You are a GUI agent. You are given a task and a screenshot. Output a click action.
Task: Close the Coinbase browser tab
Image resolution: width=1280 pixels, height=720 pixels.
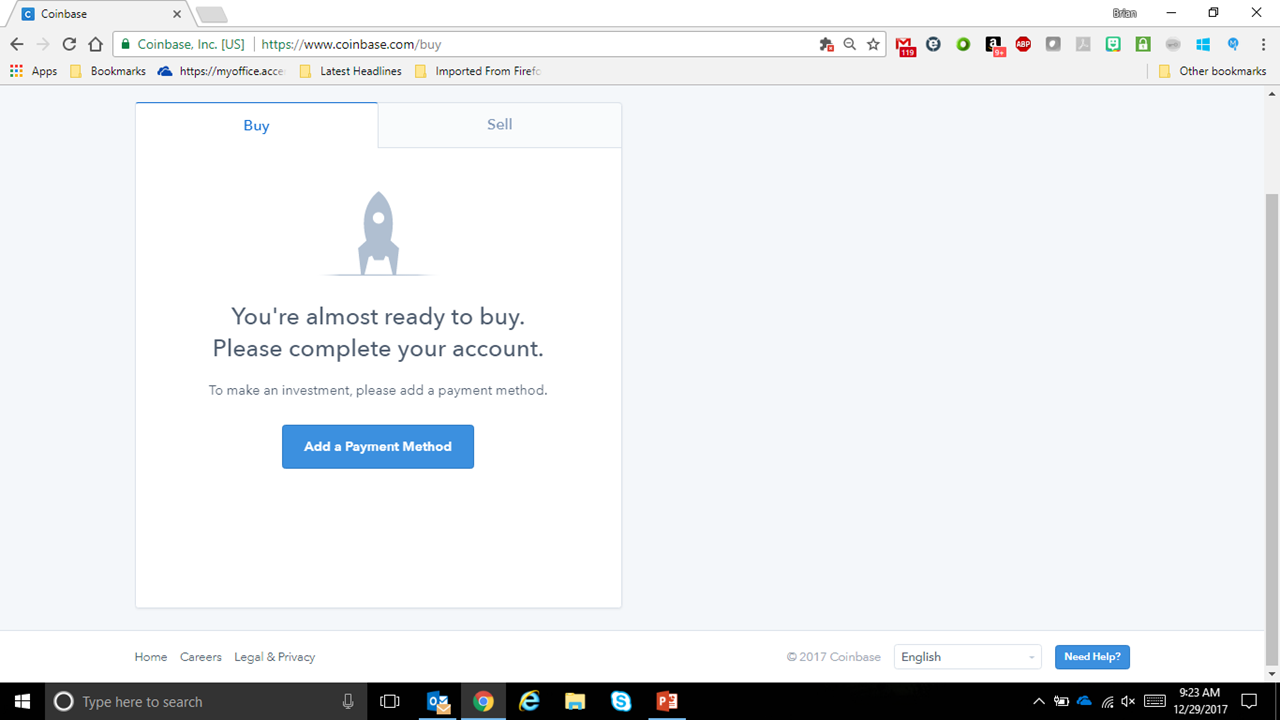click(177, 14)
